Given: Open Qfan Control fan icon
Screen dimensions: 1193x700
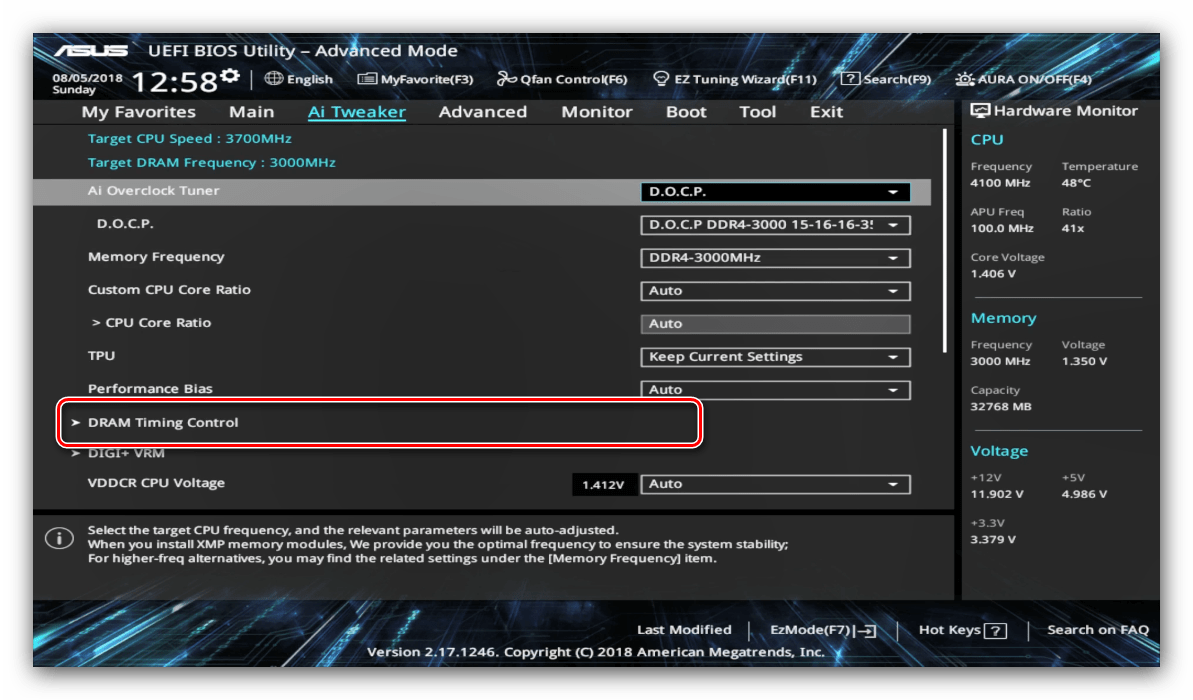Looking at the screenshot, I should click(x=506, y=79).
